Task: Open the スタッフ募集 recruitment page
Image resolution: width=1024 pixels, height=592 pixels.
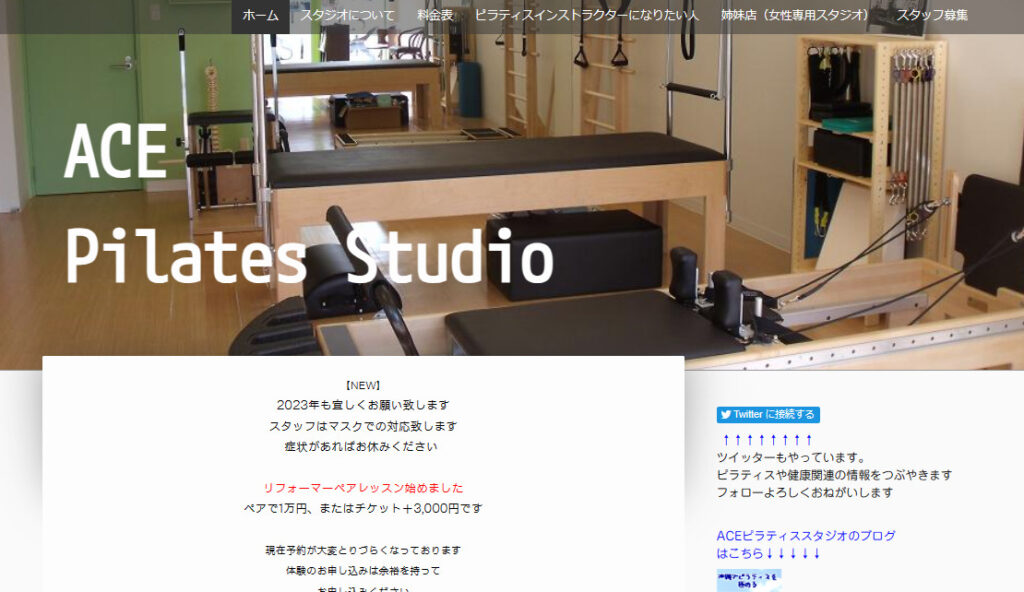Action: [932, 16]
